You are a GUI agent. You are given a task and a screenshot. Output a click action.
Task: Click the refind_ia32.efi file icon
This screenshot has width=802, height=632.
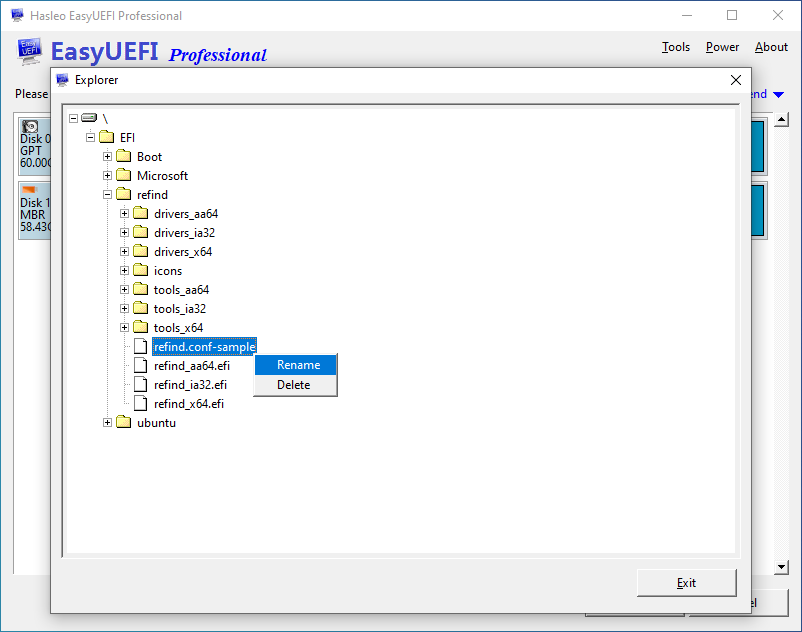coord(141,384)
